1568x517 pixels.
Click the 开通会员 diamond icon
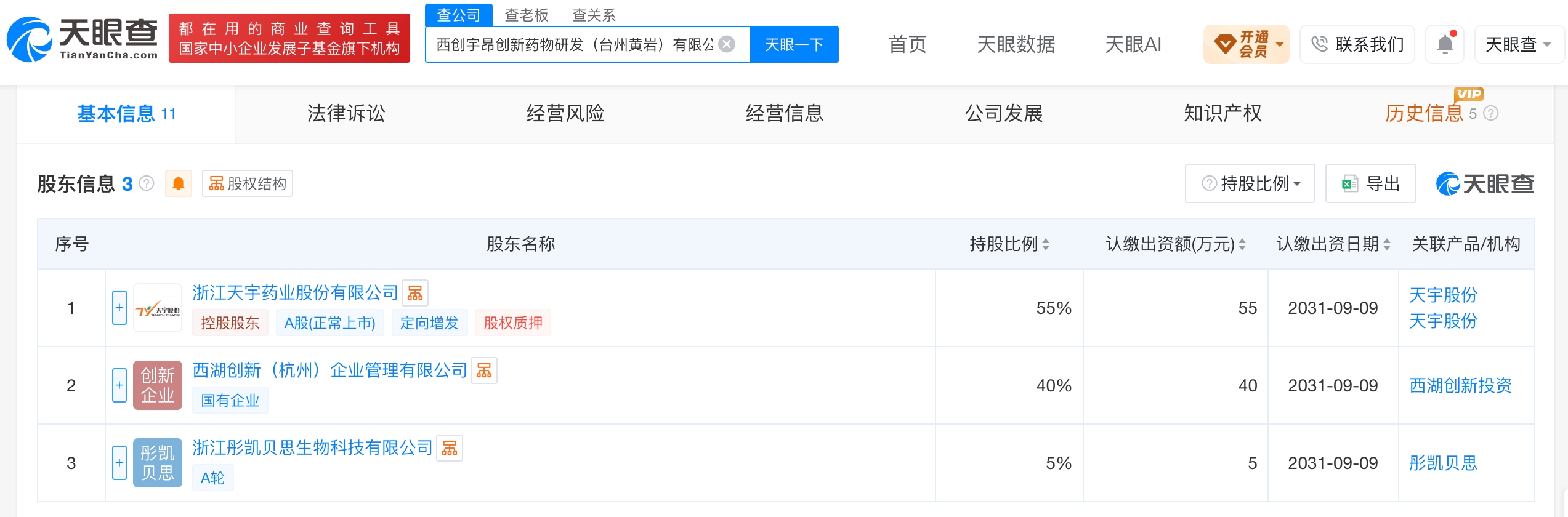point(1224,44)
